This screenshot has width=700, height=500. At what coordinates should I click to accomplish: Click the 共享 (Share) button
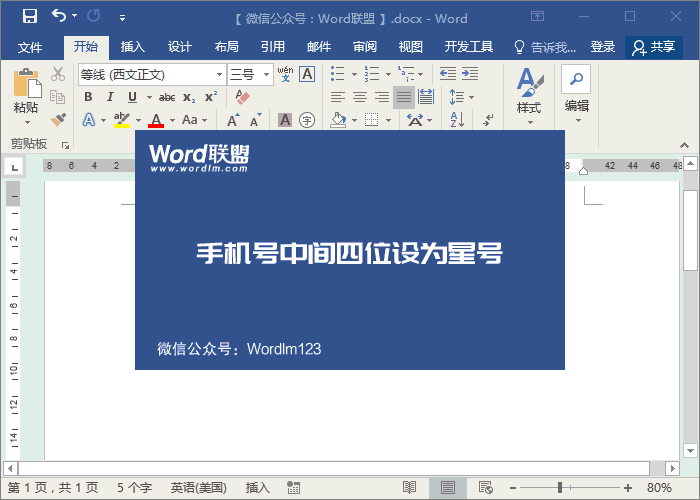point(654,47)
